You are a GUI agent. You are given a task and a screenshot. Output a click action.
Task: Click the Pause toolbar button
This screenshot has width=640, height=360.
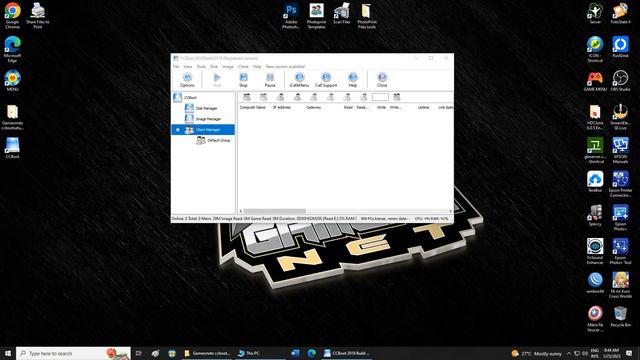coord(270,80)
